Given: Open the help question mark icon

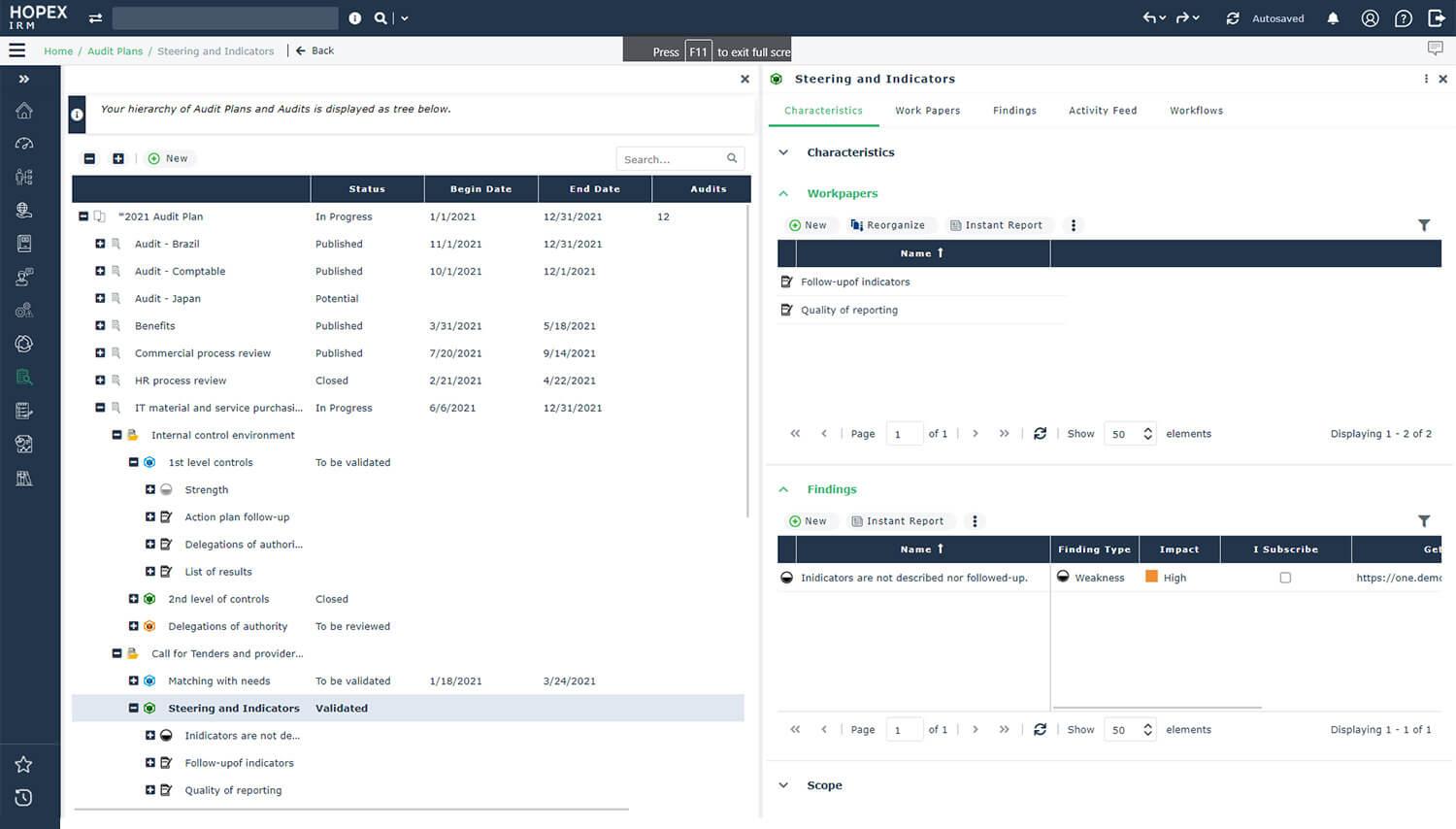Looking at the screenshot, I should point(1404,18).
